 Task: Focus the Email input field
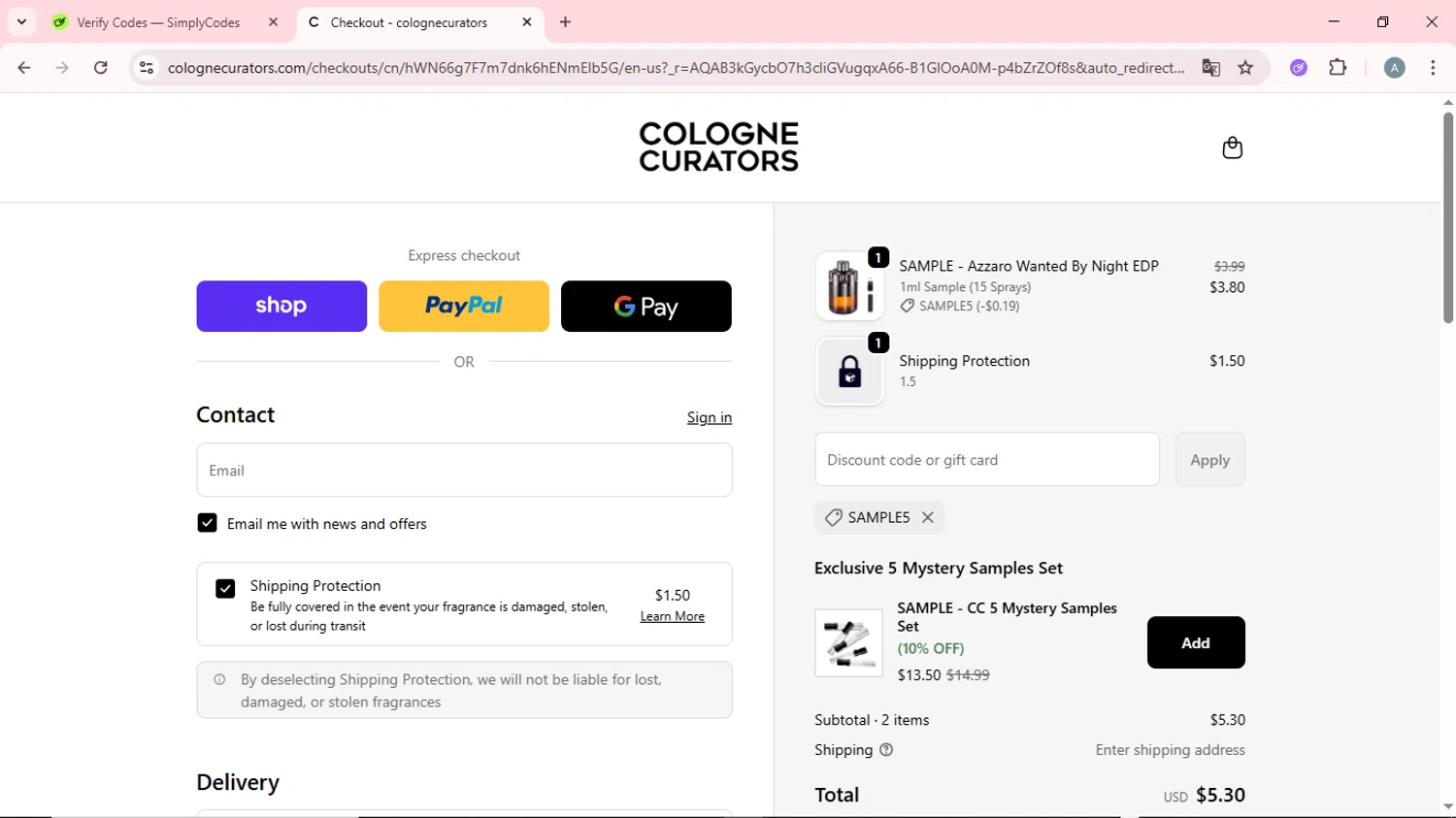(x=464, y=471)
